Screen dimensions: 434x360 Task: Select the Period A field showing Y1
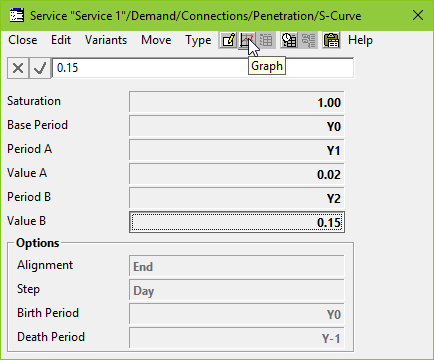237,150
